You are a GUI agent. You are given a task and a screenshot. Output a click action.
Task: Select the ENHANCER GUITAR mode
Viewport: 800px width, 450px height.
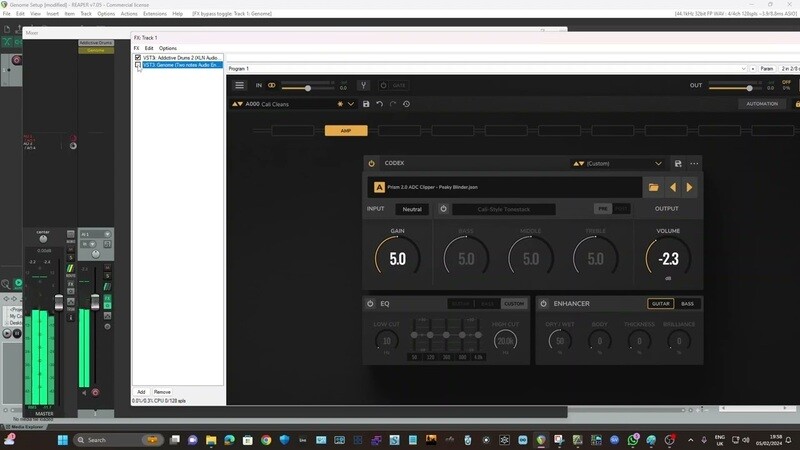660,304
